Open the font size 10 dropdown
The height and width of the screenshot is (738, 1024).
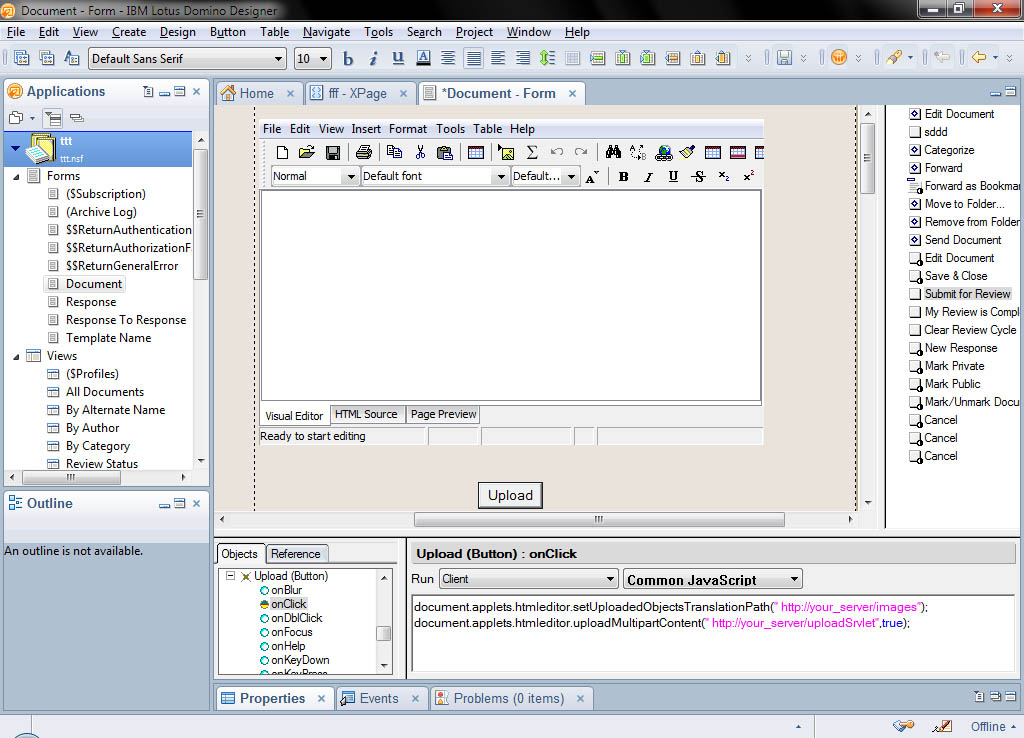323,59
